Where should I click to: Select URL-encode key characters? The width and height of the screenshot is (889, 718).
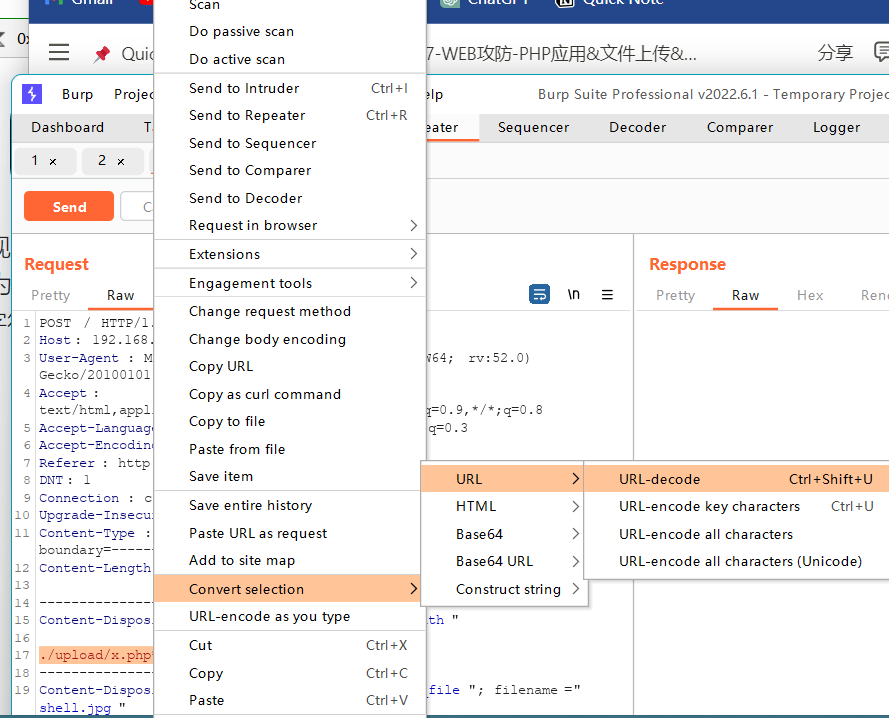point(736,506)
